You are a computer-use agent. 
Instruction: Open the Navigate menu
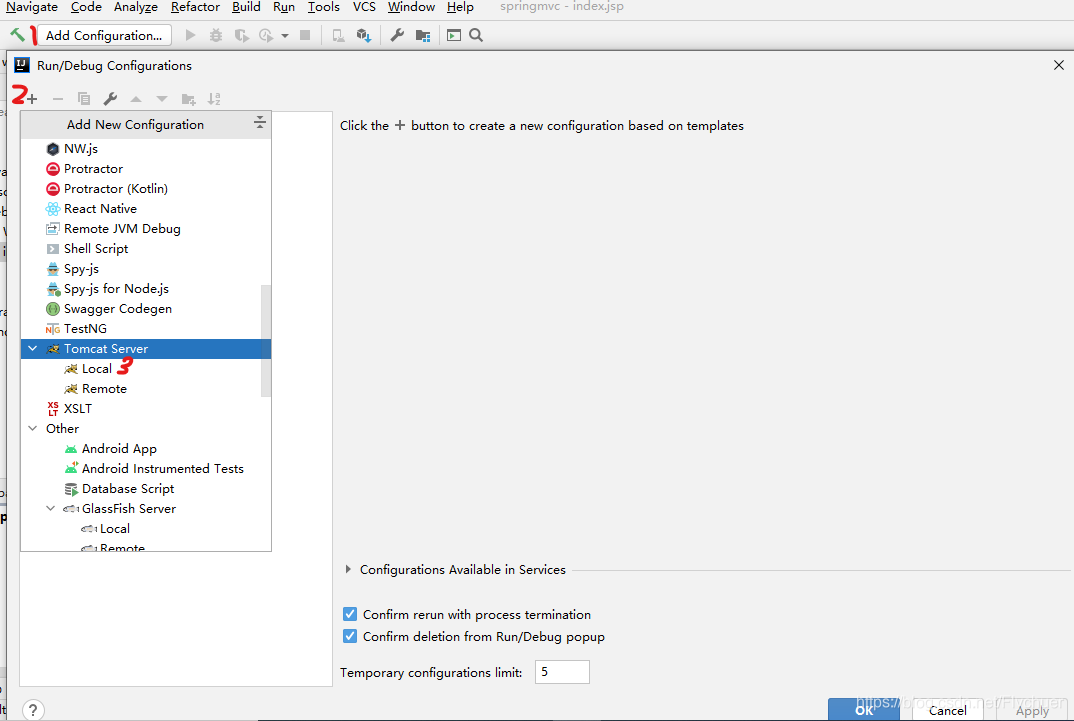(32, 7)
